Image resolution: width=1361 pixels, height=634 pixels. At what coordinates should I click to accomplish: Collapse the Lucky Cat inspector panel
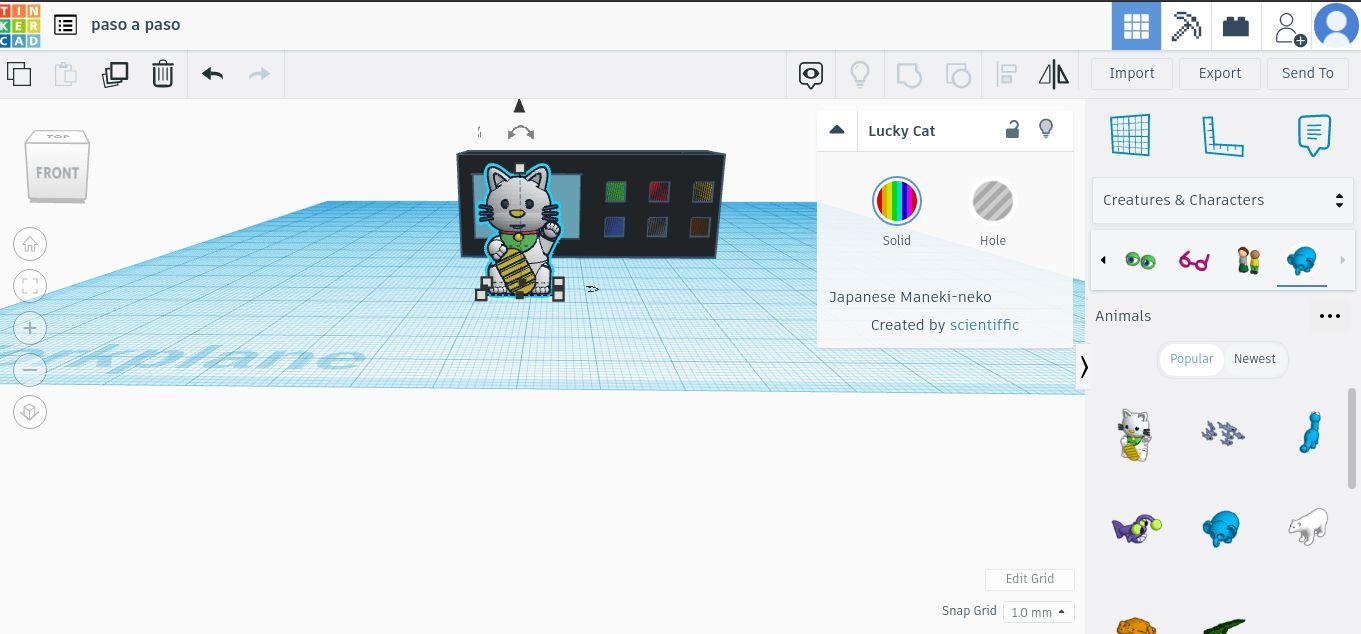tap(837, 131)
